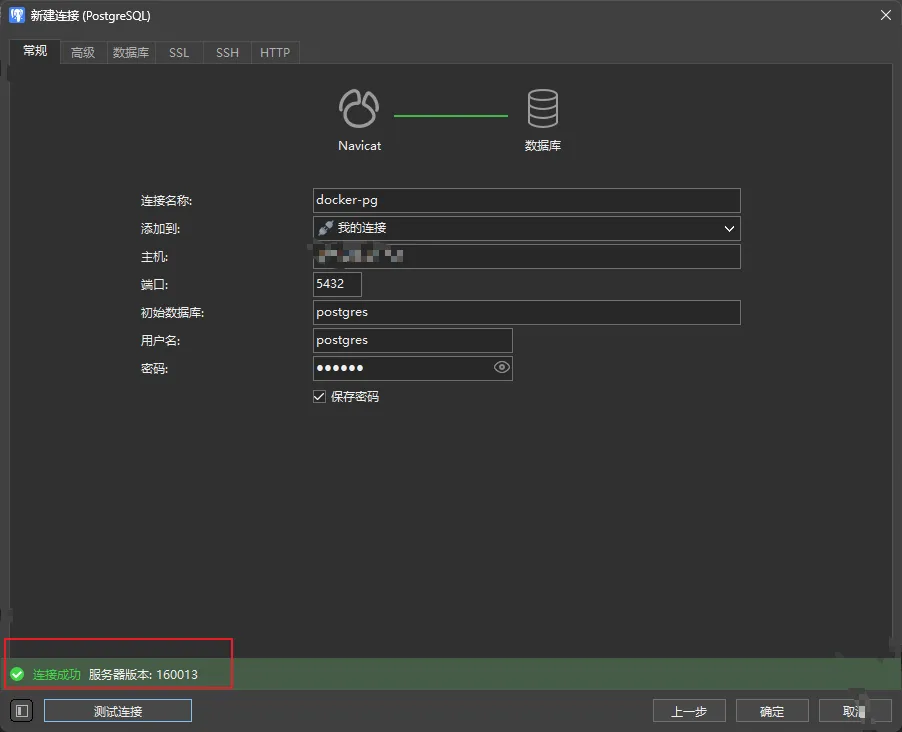Go back with the 上一步 button
Viewport: 902px width, 732px height.
point(689,711)
